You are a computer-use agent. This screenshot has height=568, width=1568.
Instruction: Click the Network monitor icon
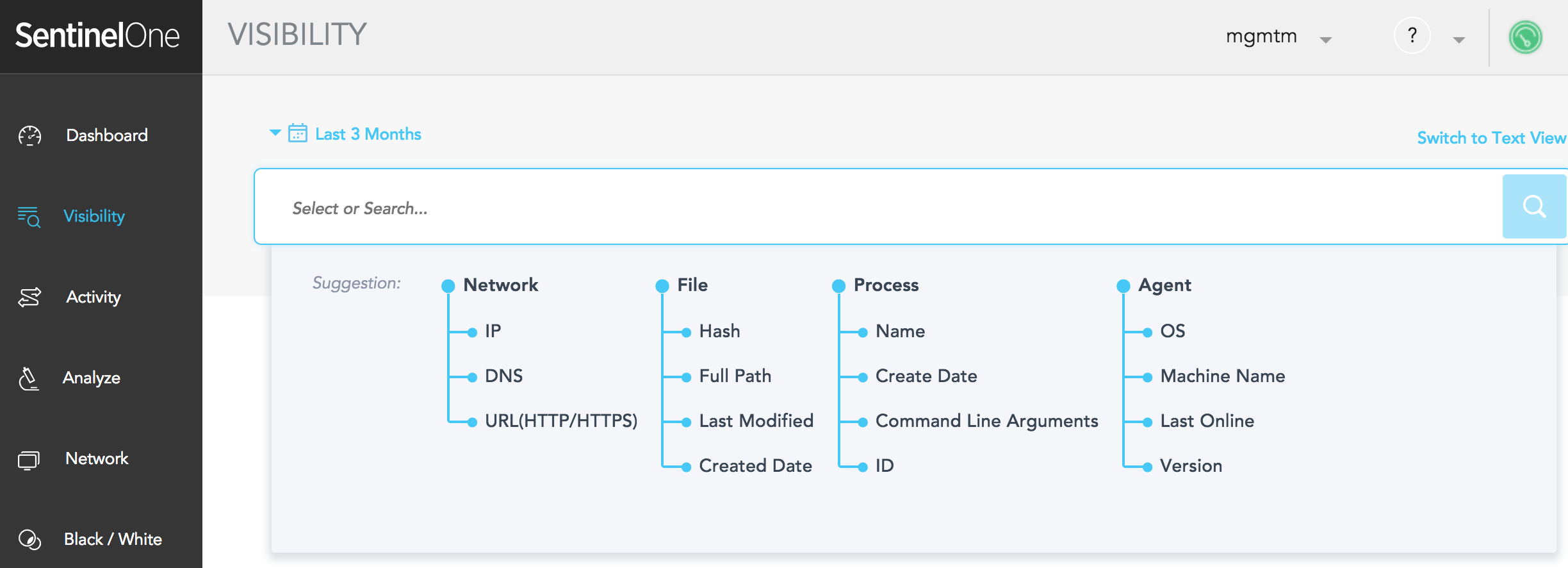click(x=29, y=460)
